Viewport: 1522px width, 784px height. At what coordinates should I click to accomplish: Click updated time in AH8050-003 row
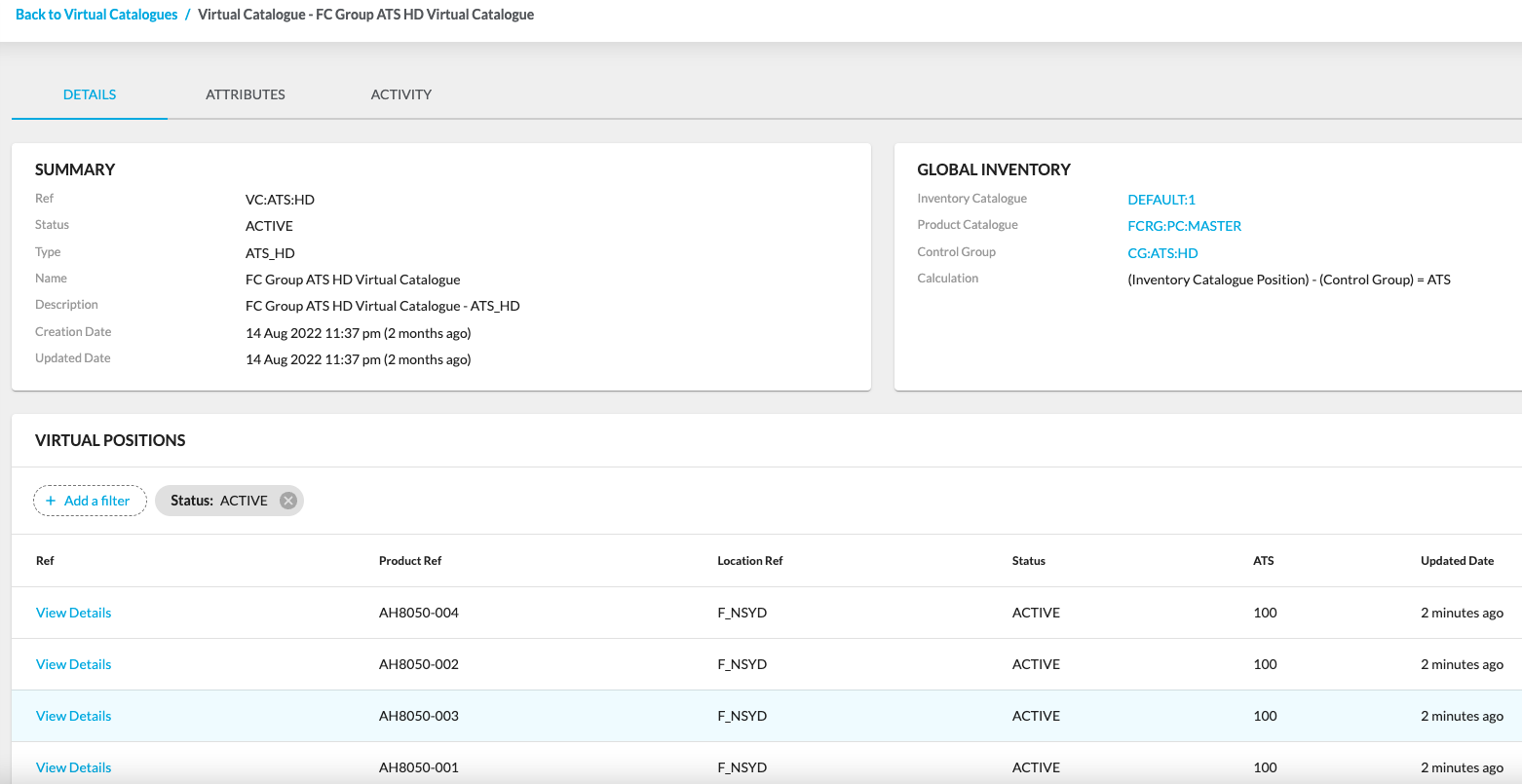[x=1462, y=716]
